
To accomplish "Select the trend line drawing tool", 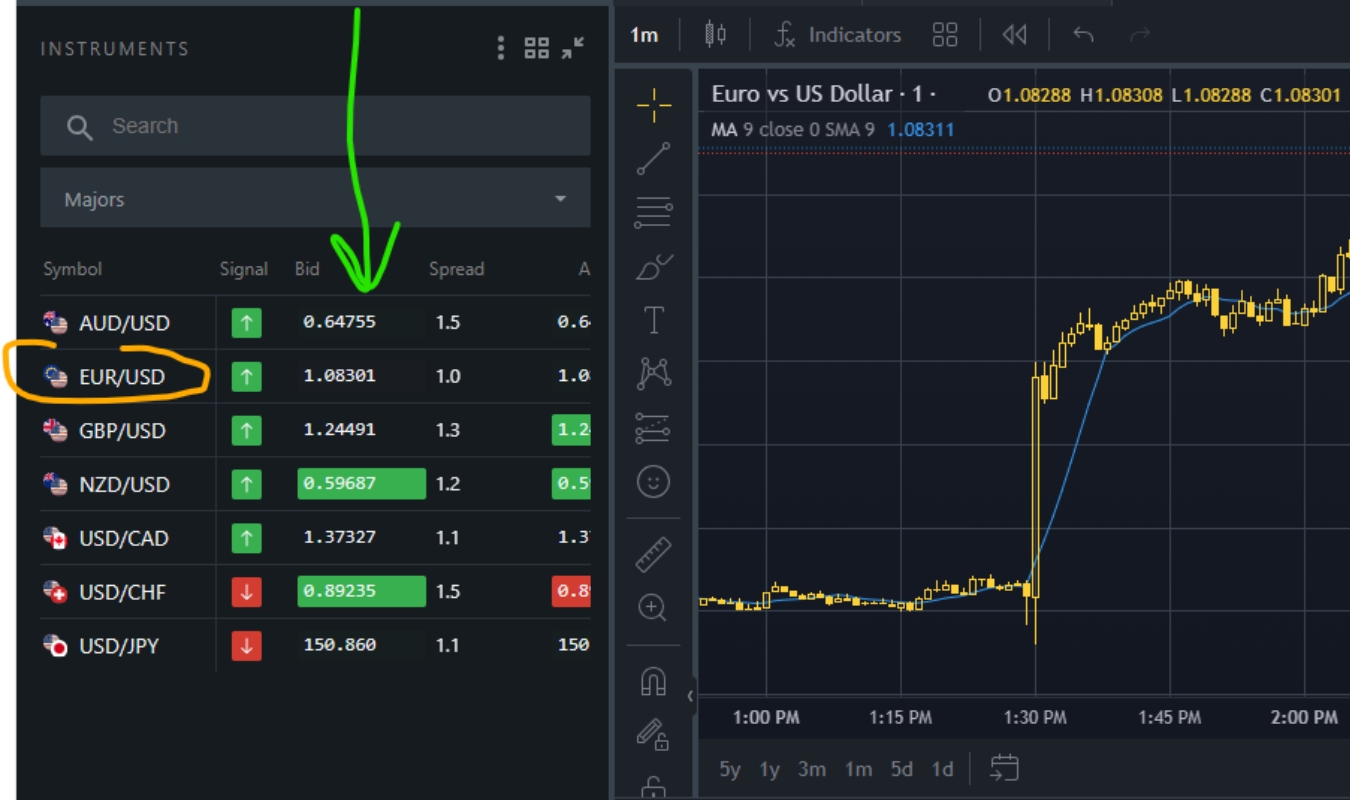I will coord(654,158).
